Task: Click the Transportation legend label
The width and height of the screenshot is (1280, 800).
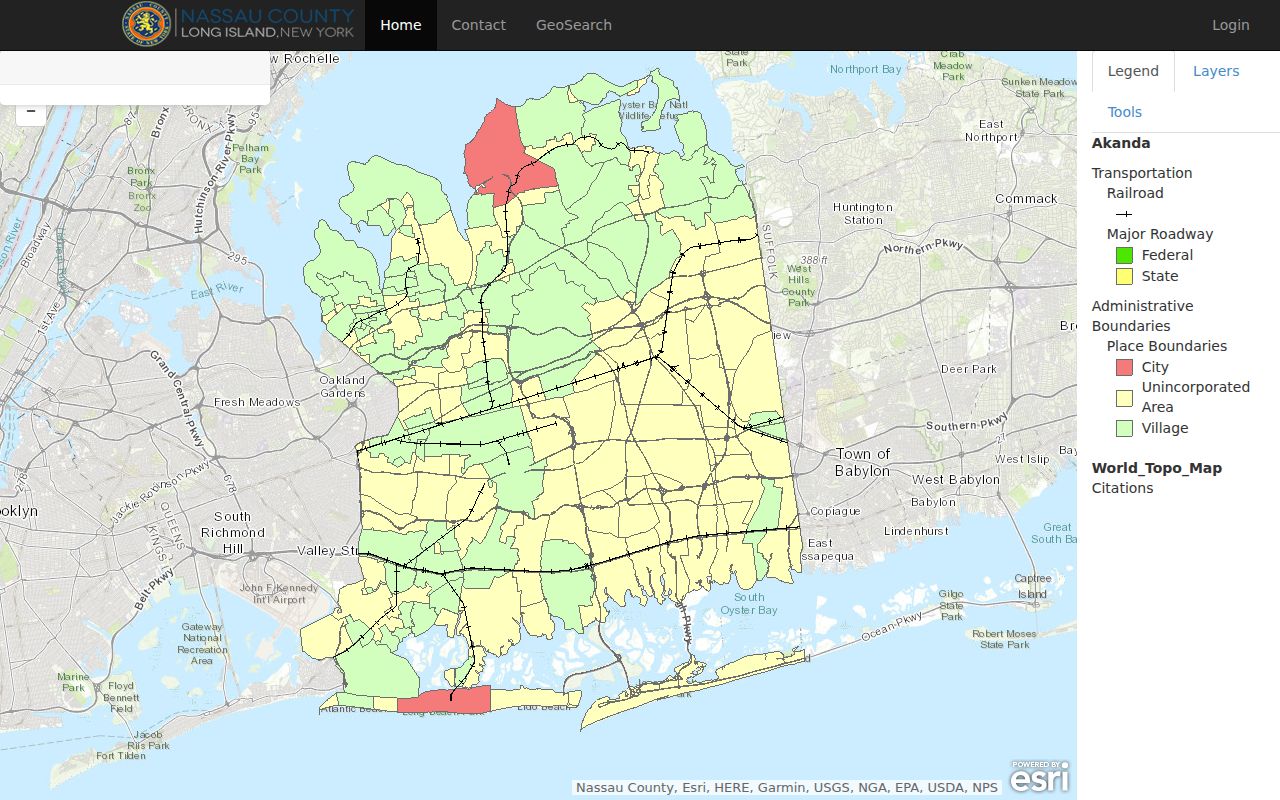Action: (1142, 173)
